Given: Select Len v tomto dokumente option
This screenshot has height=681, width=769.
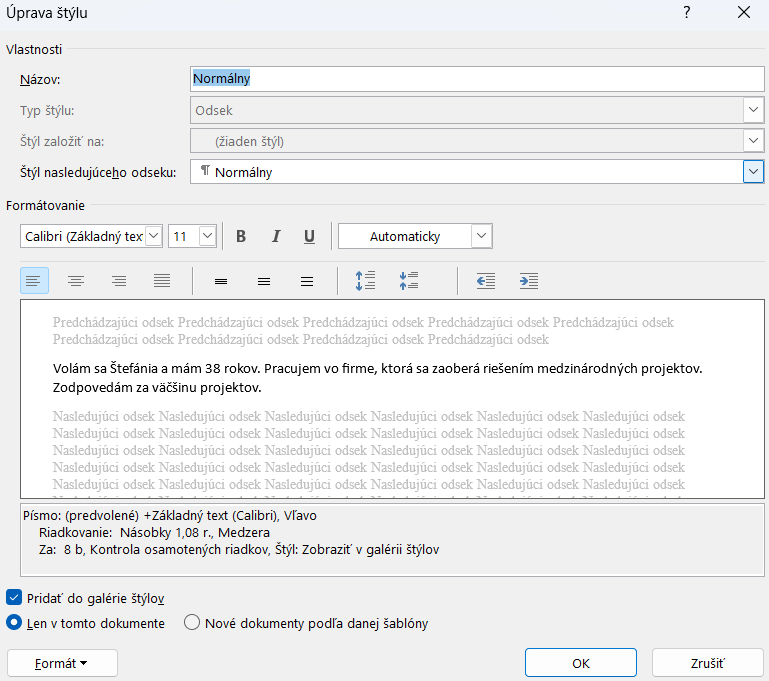Looking at the screenshot, I should [14, 623].
